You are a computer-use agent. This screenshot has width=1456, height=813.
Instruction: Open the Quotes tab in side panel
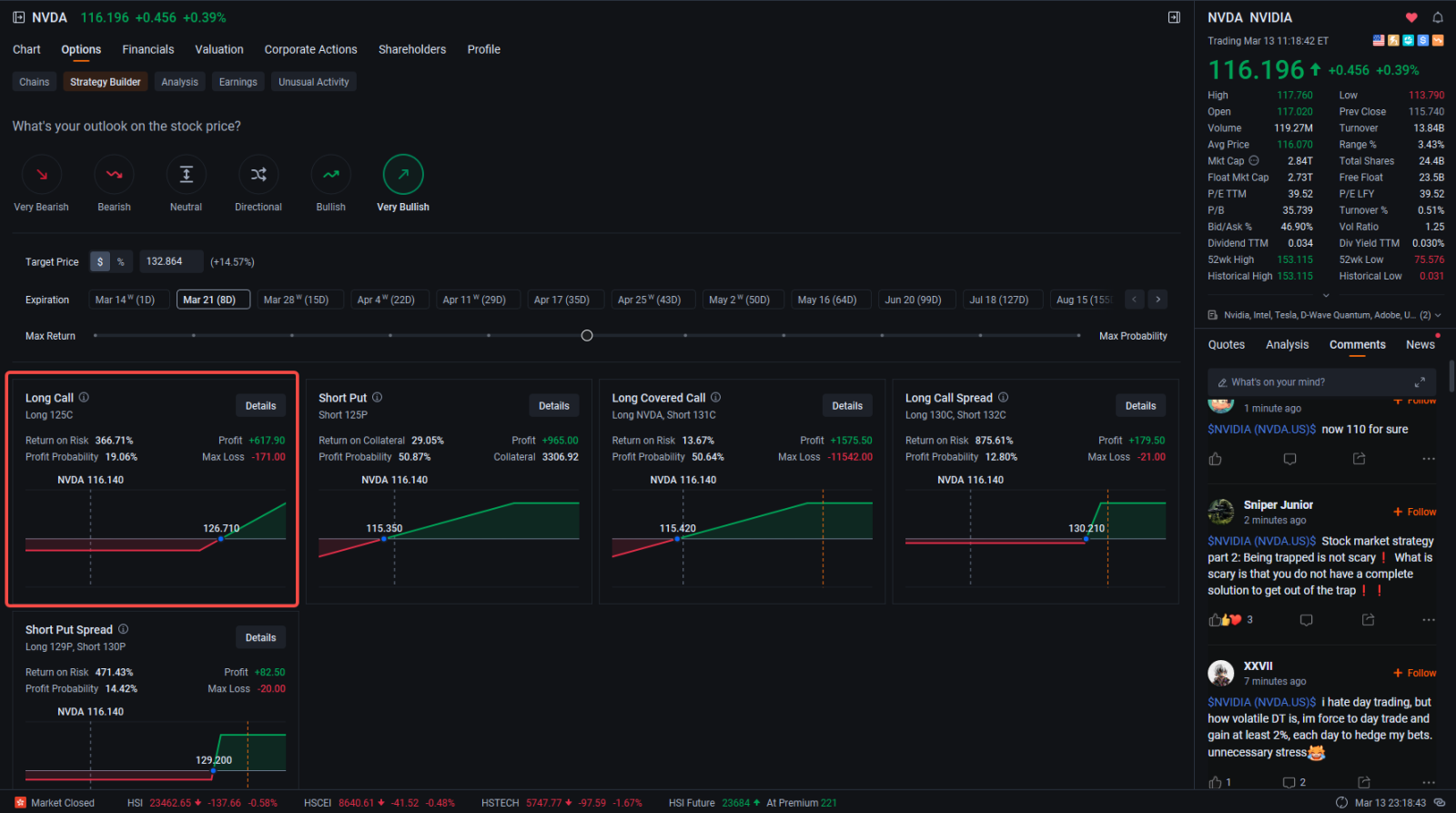(x=1227, y=345)
